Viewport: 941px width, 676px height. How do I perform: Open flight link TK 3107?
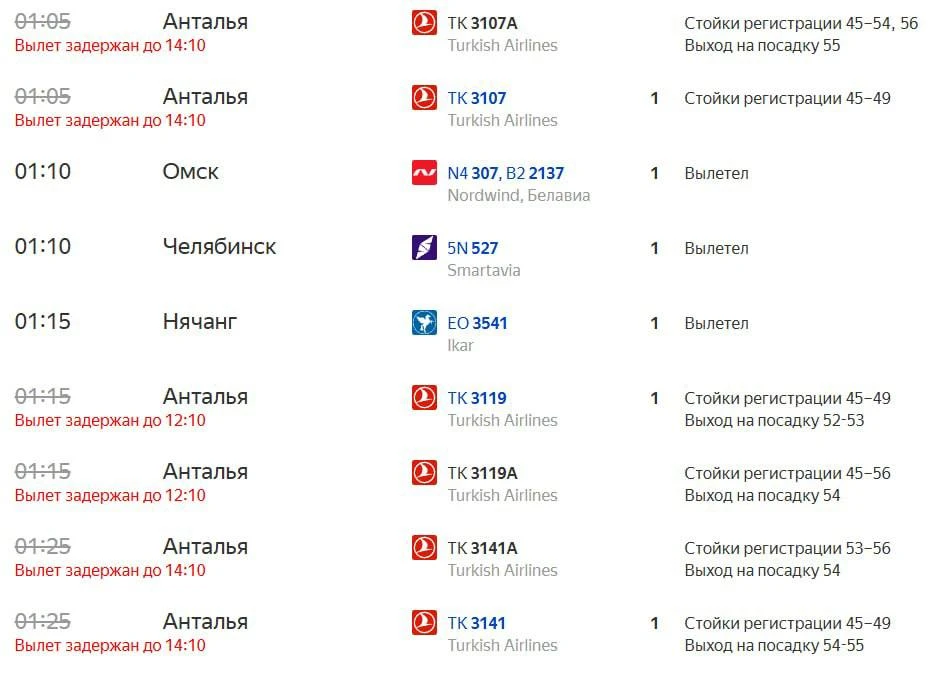[x=477, y=98]
